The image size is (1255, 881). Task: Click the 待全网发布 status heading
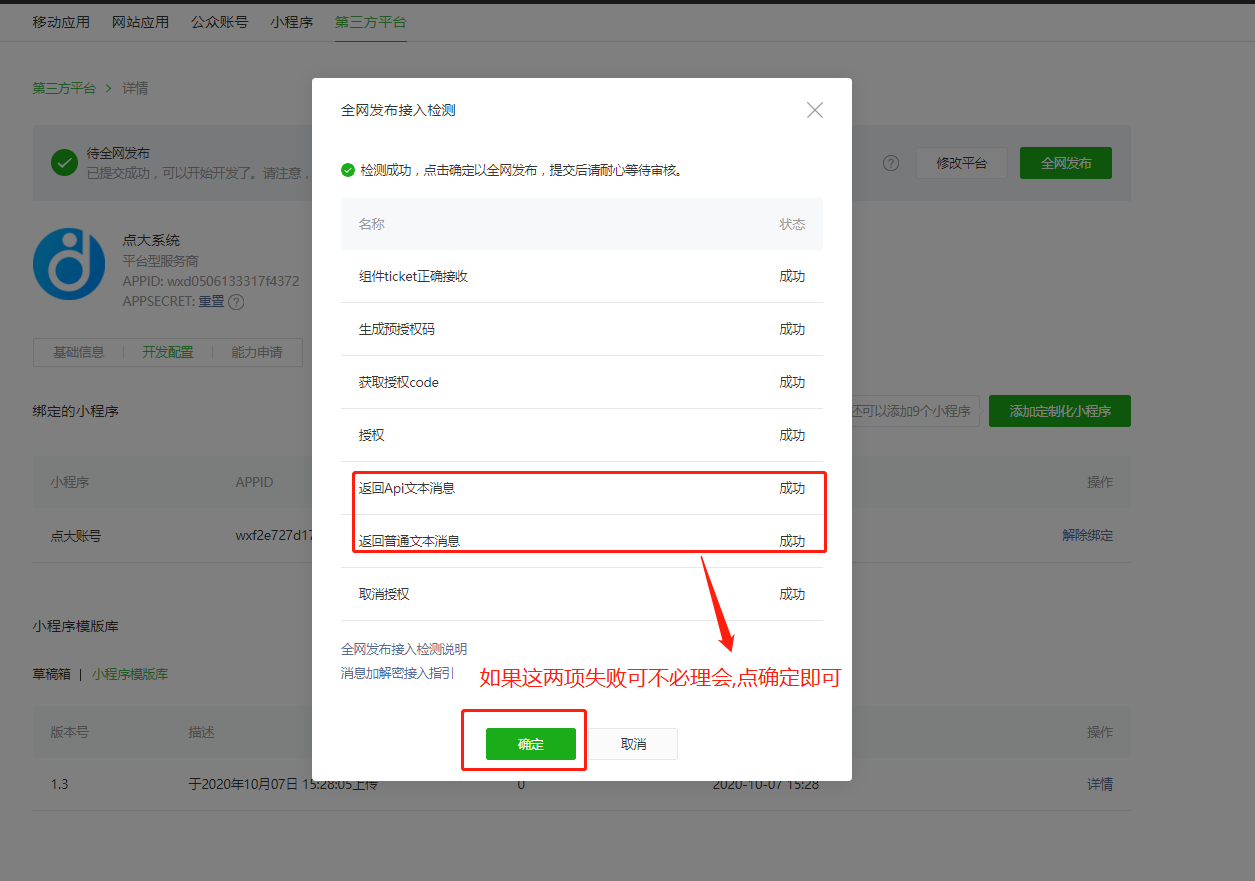point(118,153)
